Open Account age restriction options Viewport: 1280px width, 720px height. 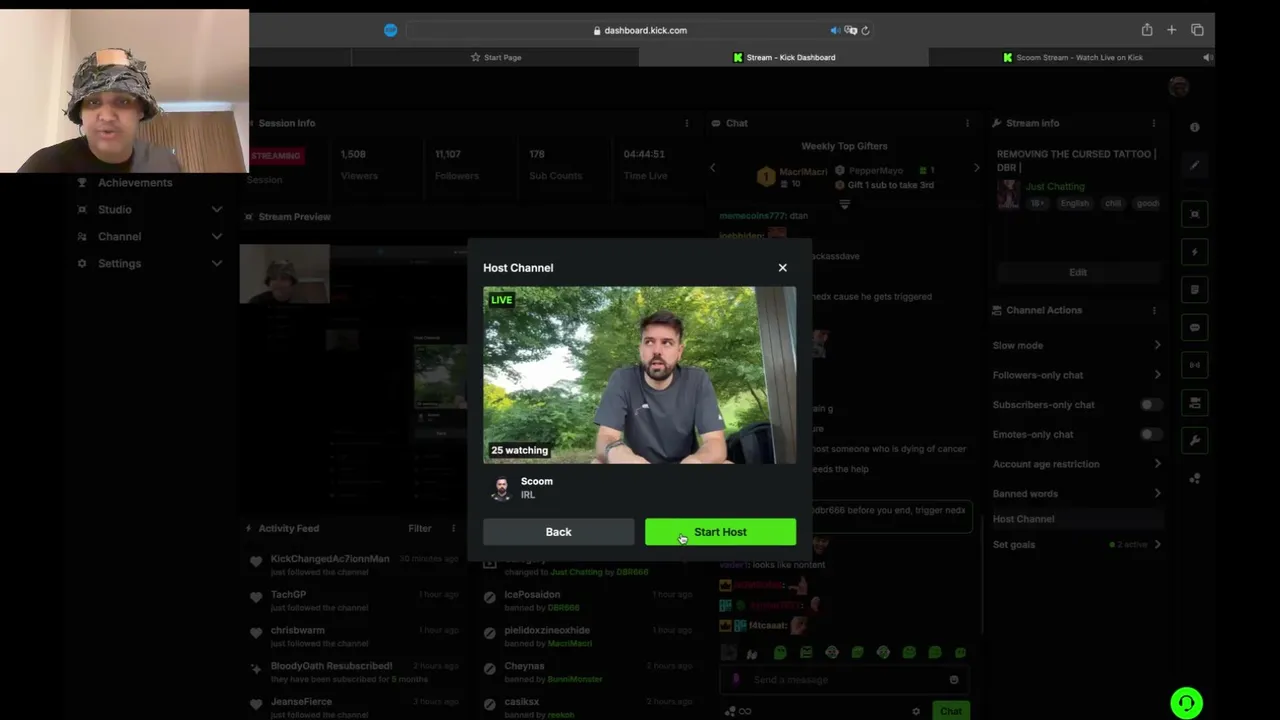(x=1077, y=464)
